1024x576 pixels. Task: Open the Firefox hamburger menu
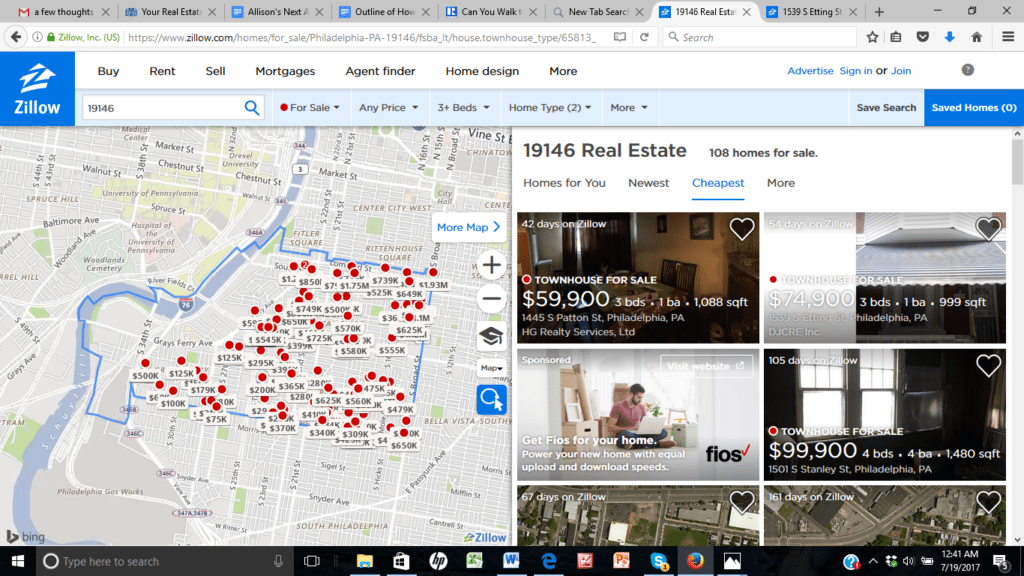(1008, 37)
